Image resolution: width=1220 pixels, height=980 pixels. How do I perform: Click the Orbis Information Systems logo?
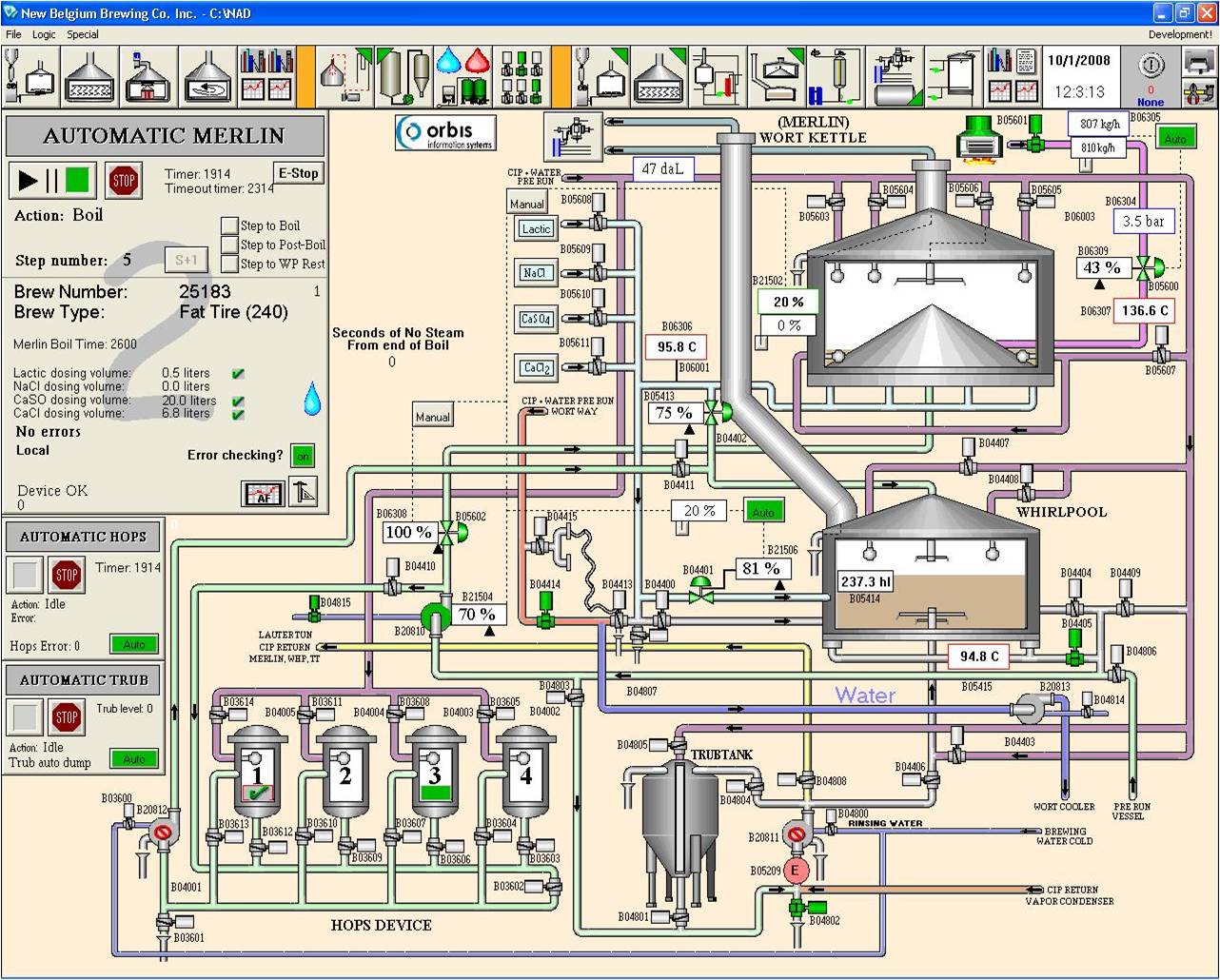[446, 132]
